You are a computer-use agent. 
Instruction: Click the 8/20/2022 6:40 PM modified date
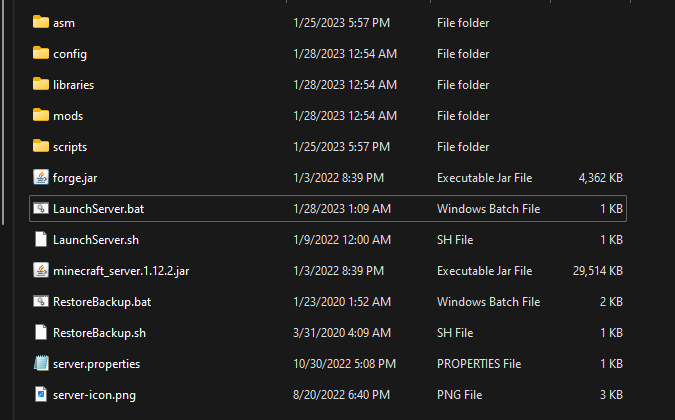click(x=341, y=395)
